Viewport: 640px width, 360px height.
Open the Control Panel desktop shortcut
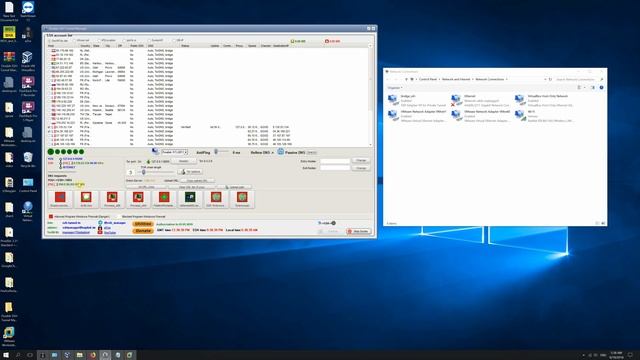[x=28, y=184]
